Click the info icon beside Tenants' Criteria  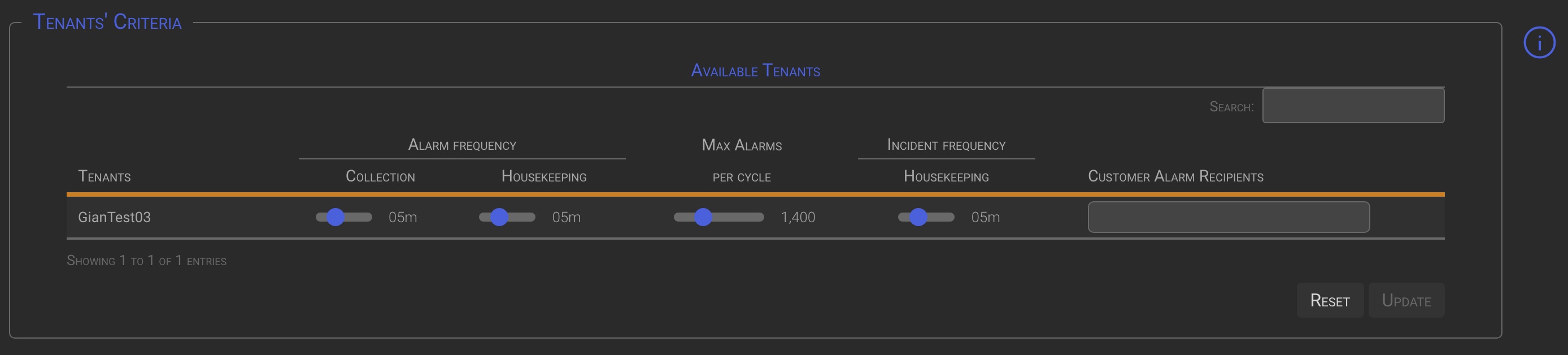pyautogui.click(x=1539, y=42)
